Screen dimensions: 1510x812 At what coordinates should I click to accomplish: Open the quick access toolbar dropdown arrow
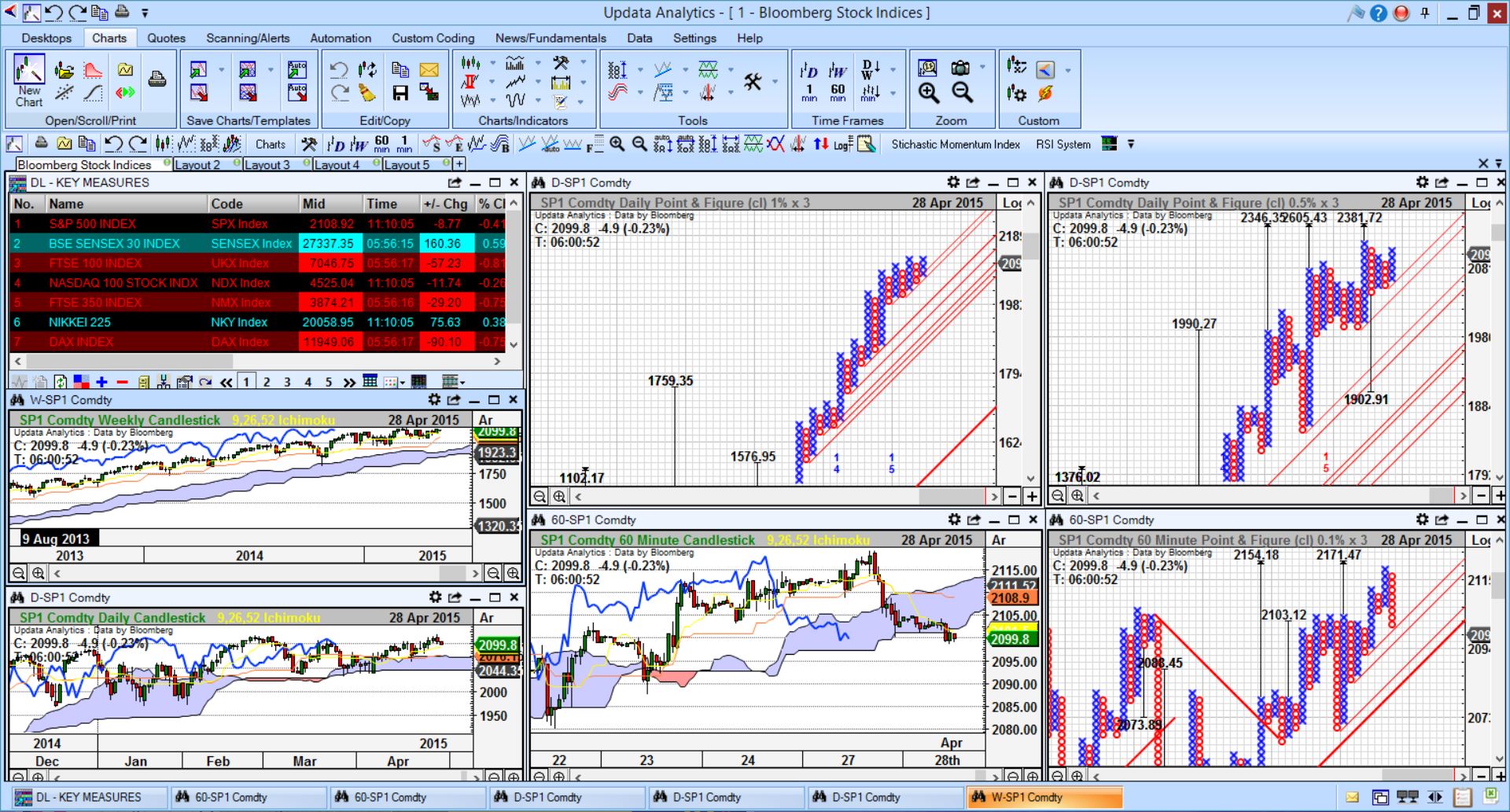(x=145, y=13)
